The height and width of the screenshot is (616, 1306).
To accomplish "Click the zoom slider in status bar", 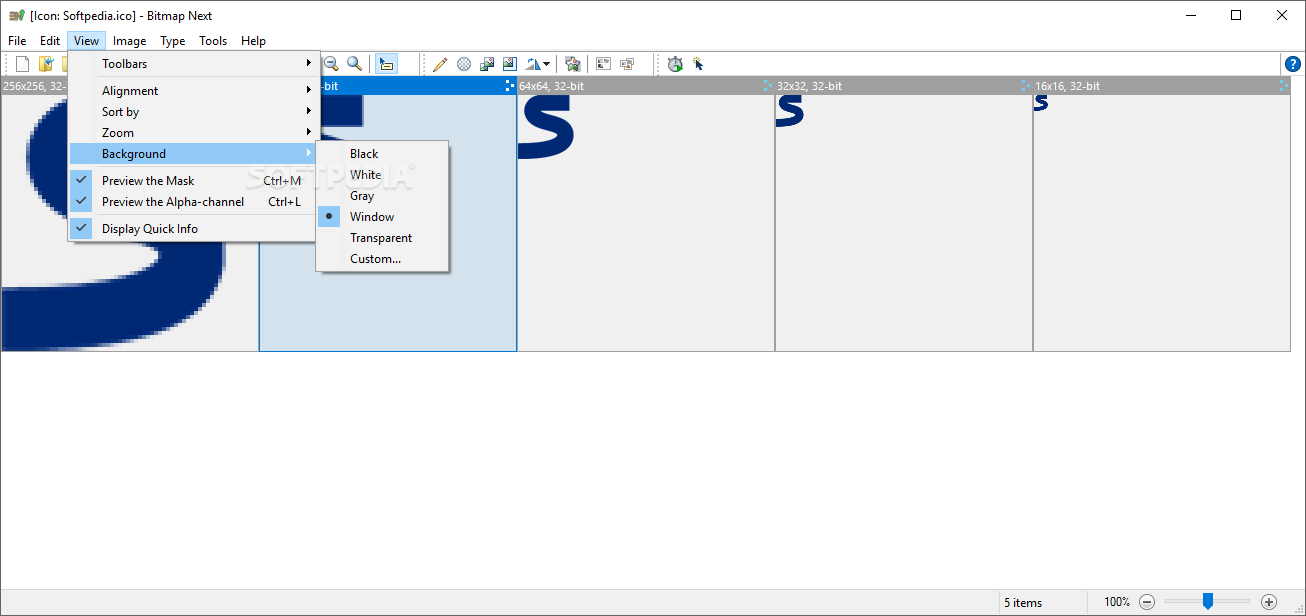I will point(1208,601).
